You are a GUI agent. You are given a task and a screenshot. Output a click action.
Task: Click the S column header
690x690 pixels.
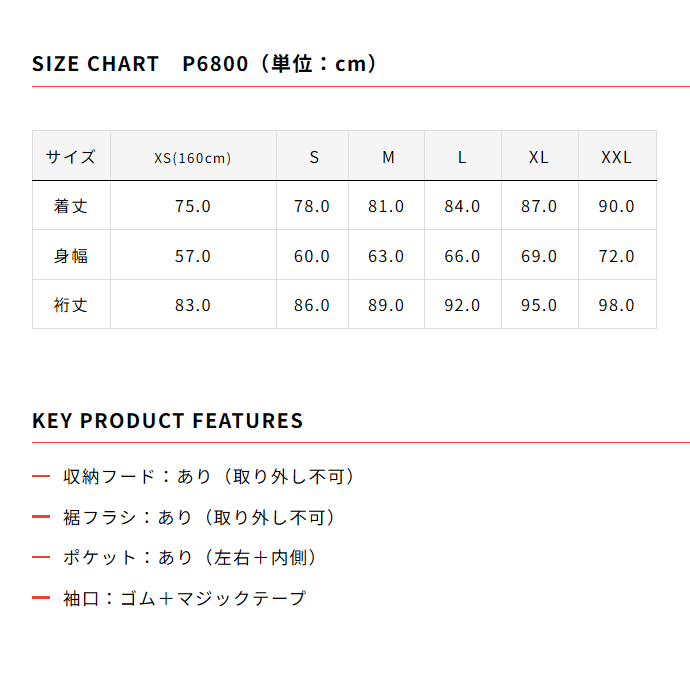pyautogui.click(x=312, y=156)
